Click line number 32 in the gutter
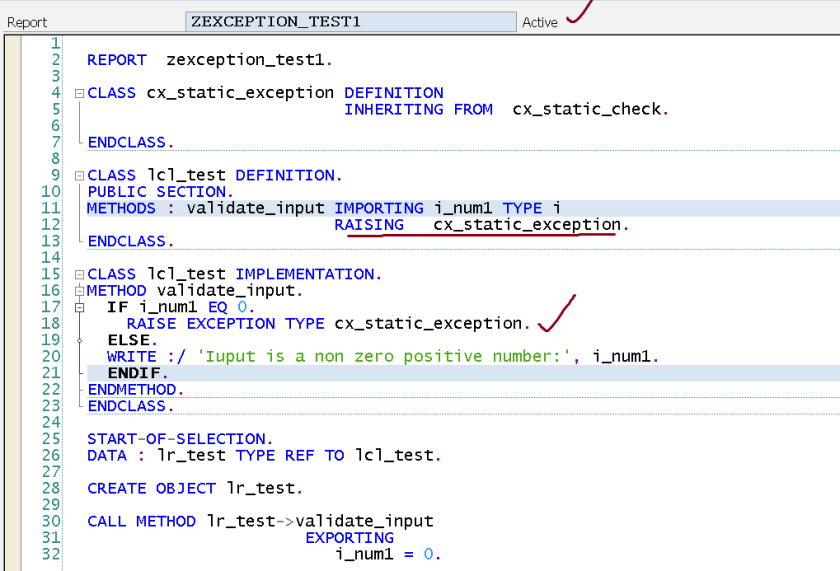Screen dimensions: 840x571 click(x=52, y=554)
